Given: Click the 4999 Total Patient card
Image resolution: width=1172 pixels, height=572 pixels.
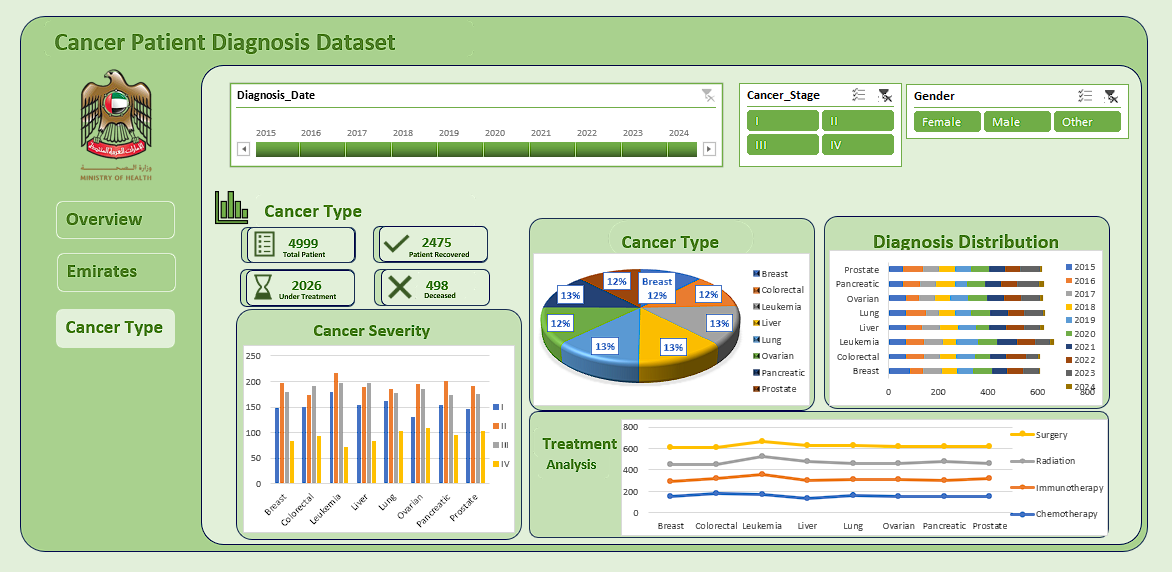Looking at the screenshot, I should (x=300, y=245).
